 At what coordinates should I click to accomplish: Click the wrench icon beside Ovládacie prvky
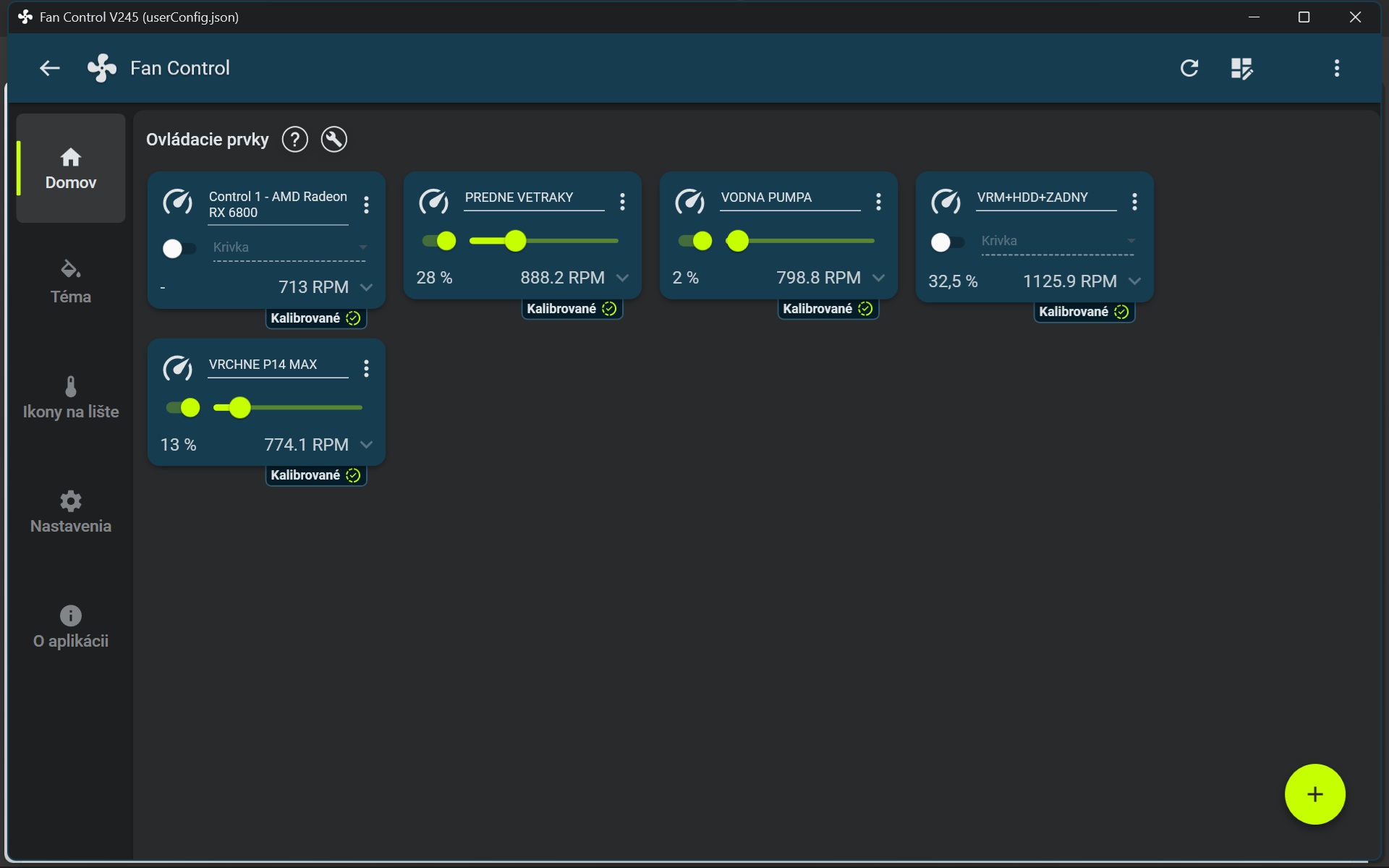coord(334,139)
